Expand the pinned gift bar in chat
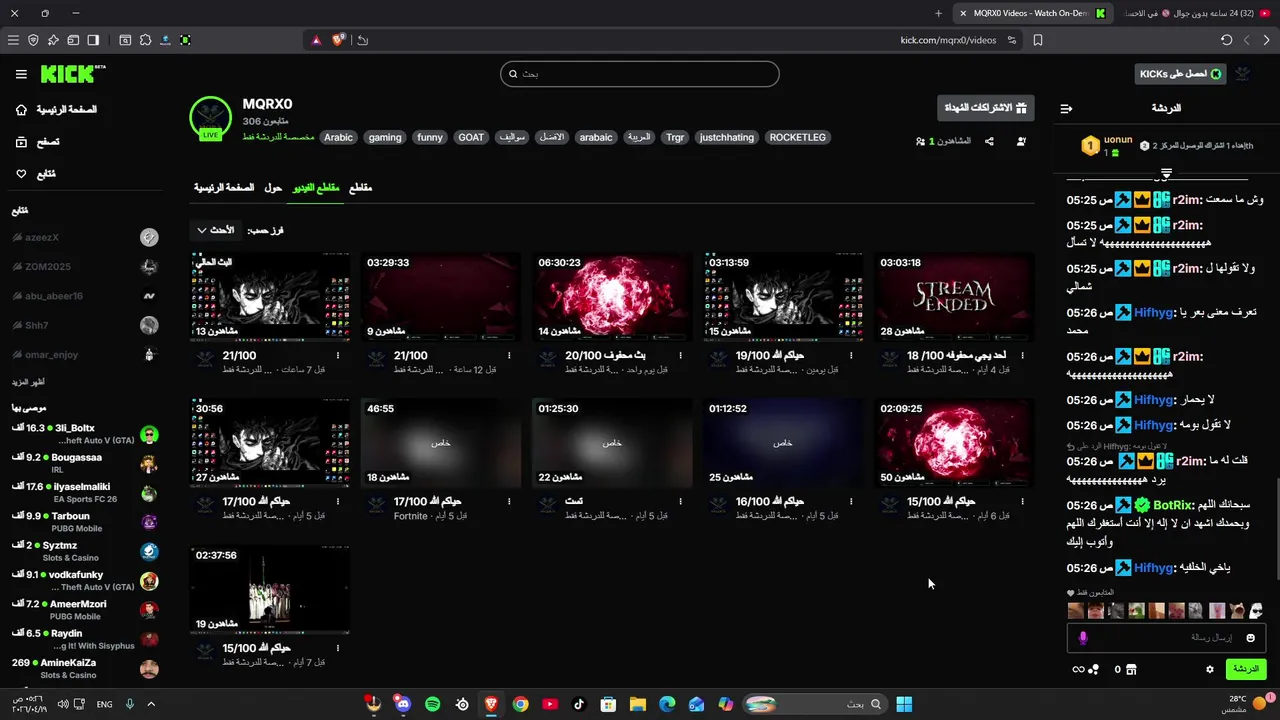This screenshot has width=1280, height=720. point(1166,174)
